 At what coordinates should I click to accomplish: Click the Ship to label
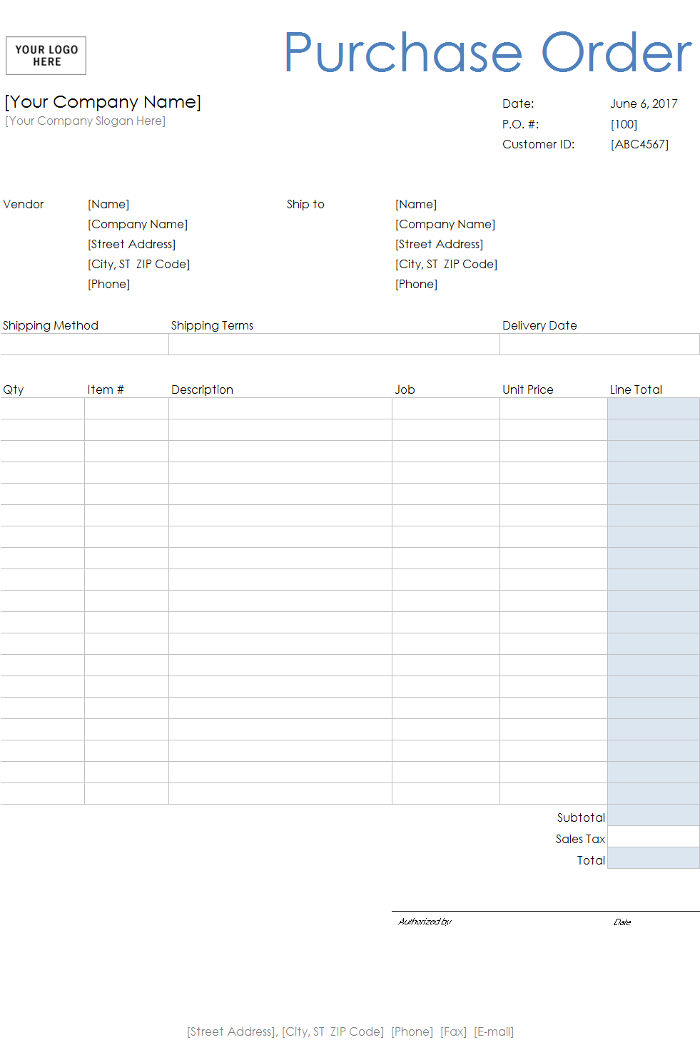(x=305, y=204)
